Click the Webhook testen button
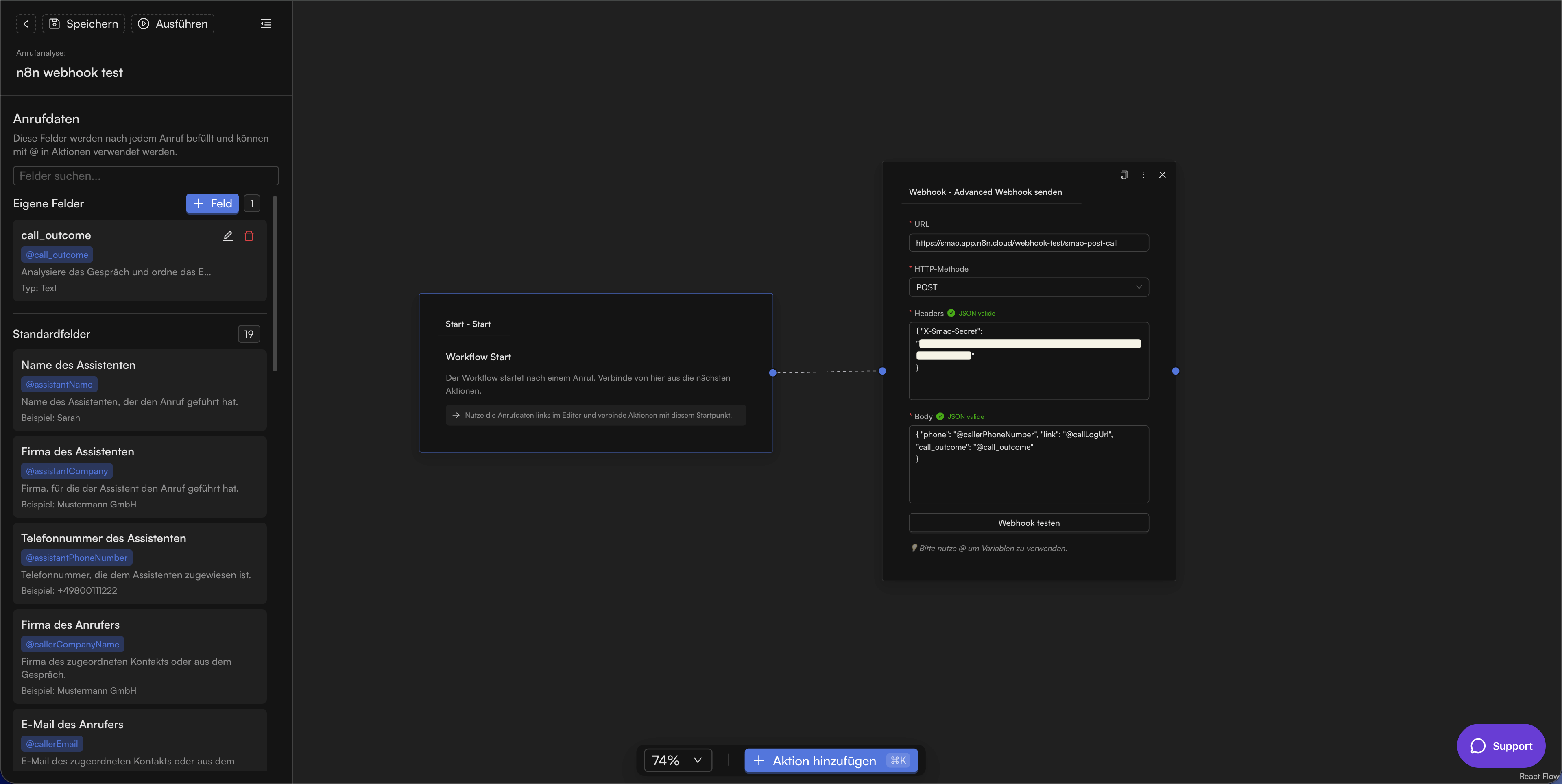This screenshot has width=1562, height=784. pos(1028,523)
